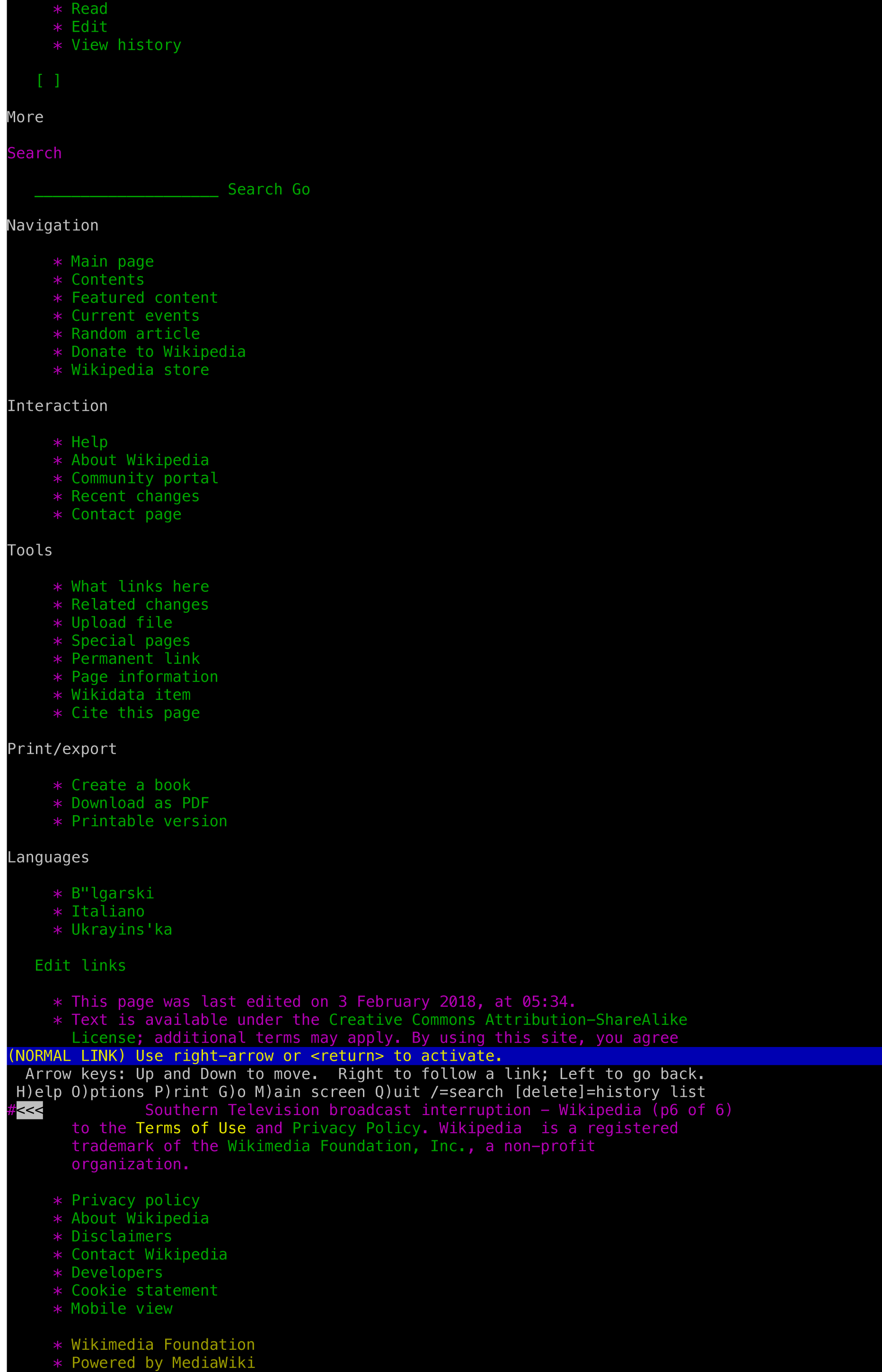Click the O)ptions command

pyautogui.click(x=108, y=1092)
